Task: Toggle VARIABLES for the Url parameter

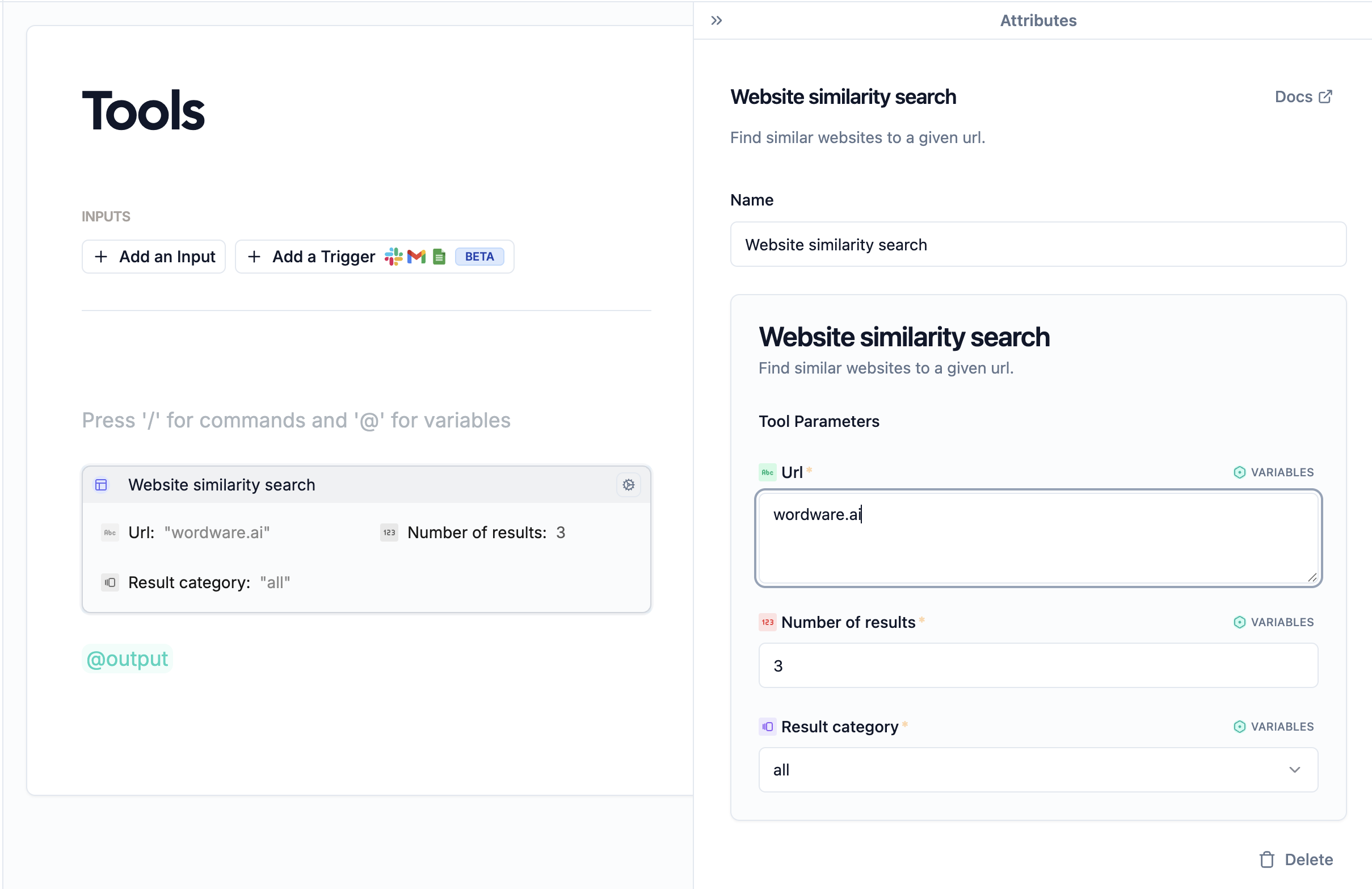Action: (x=1273, y=472)
